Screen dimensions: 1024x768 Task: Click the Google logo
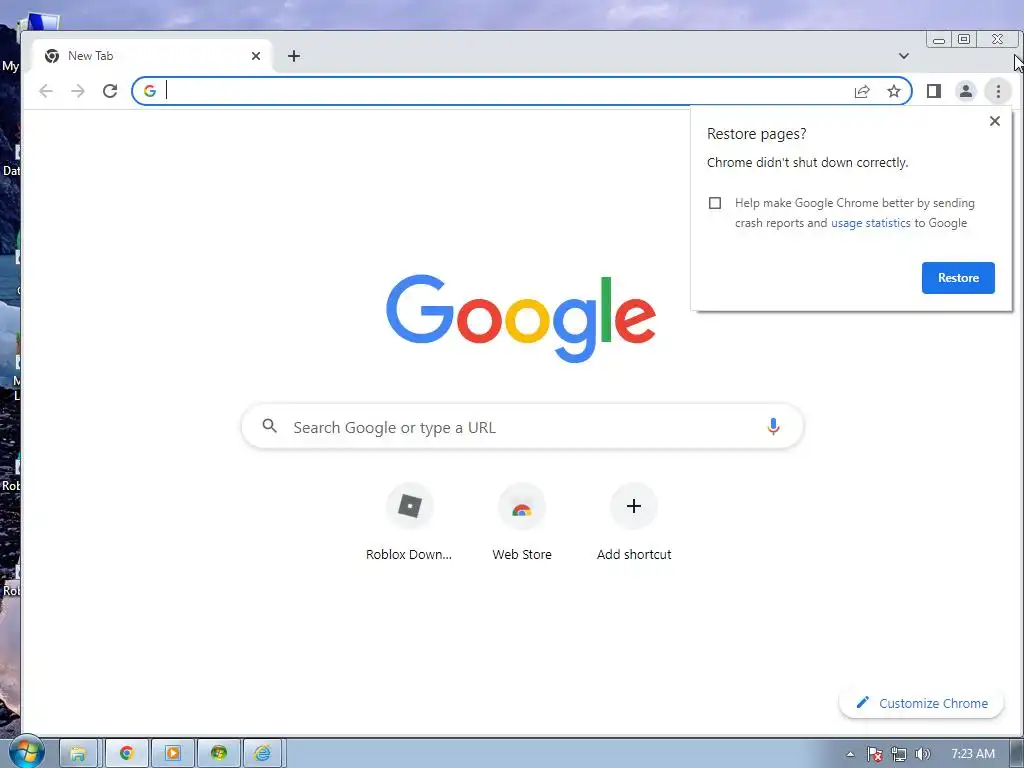click(x=521, y=319)
